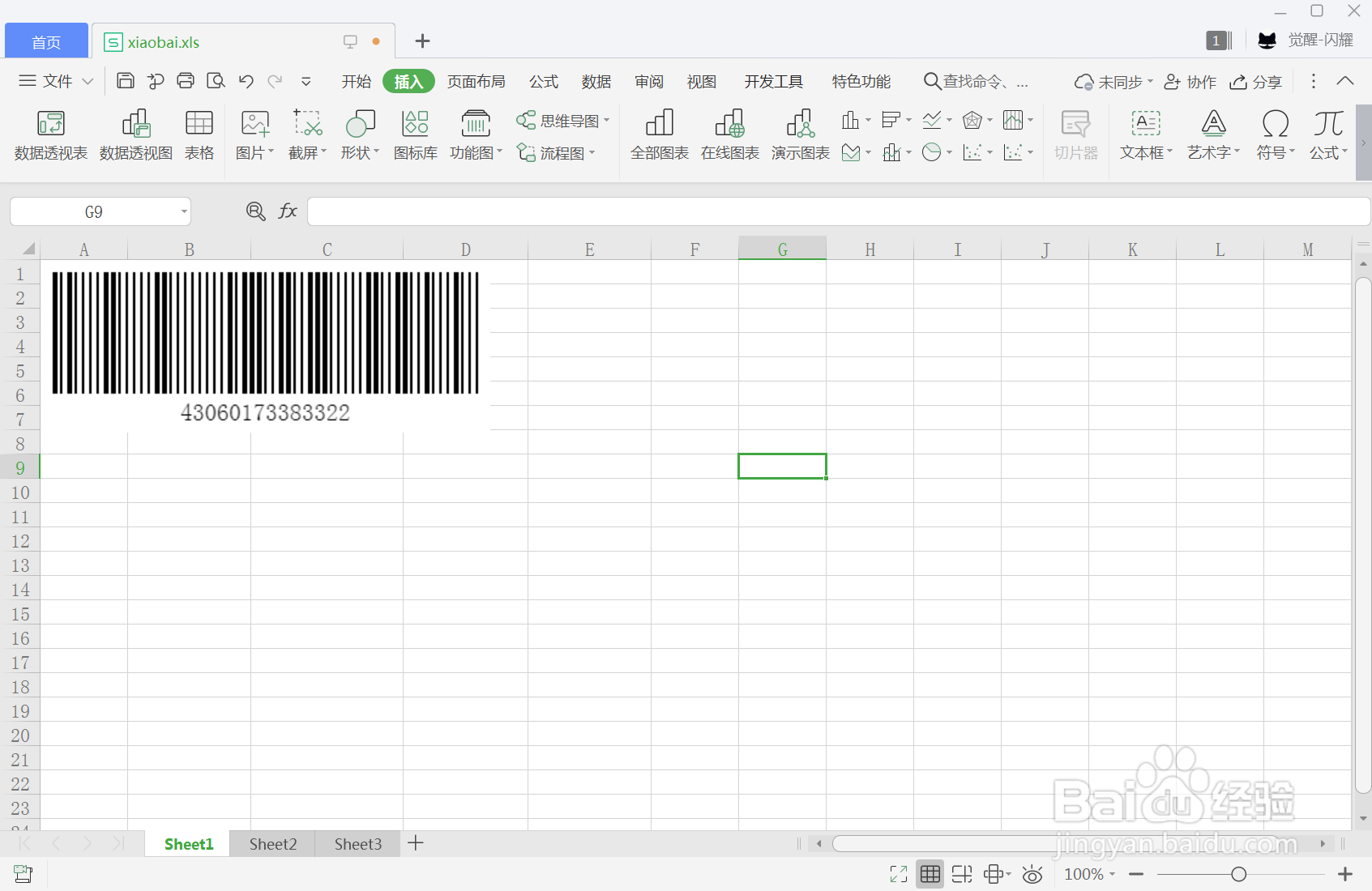1372x891 pixels.
Task: Toggle eye protection mode icon
Action: tap(1032, 874)
